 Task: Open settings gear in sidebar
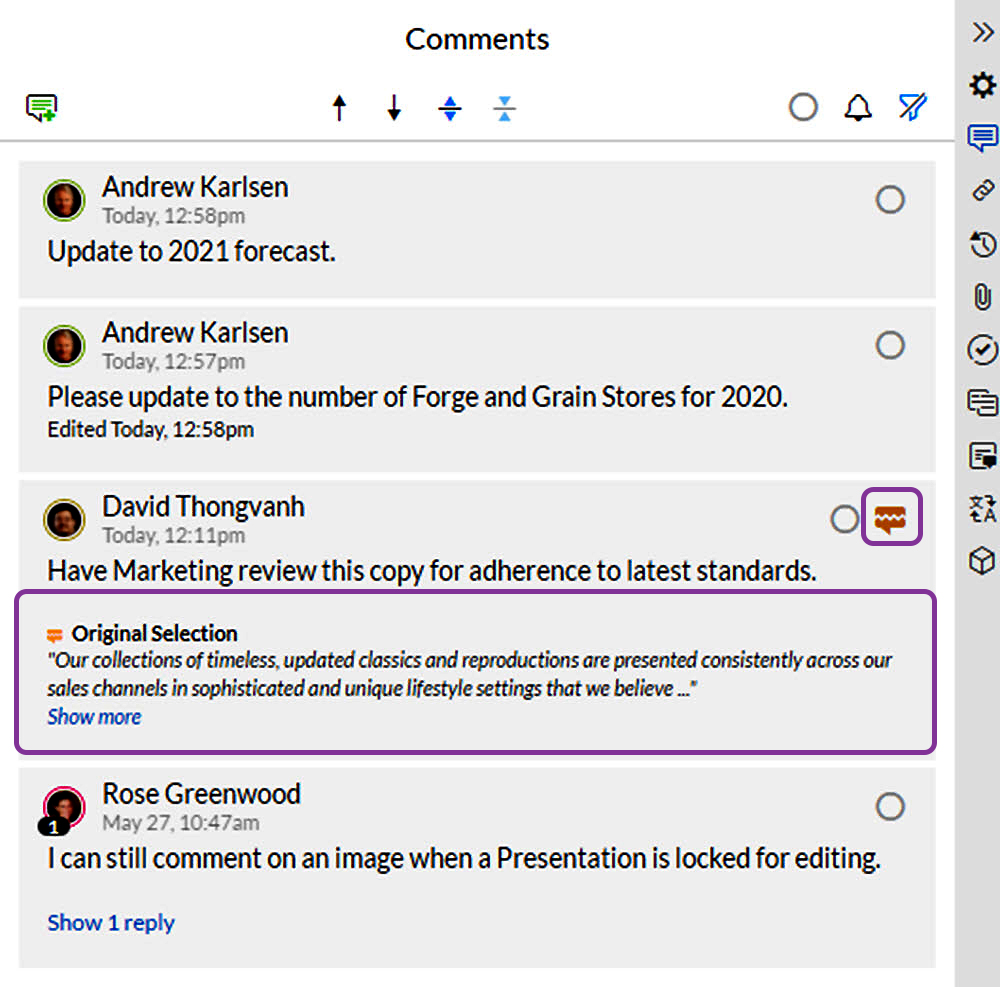pyautogui.click(x=983, y=84)
